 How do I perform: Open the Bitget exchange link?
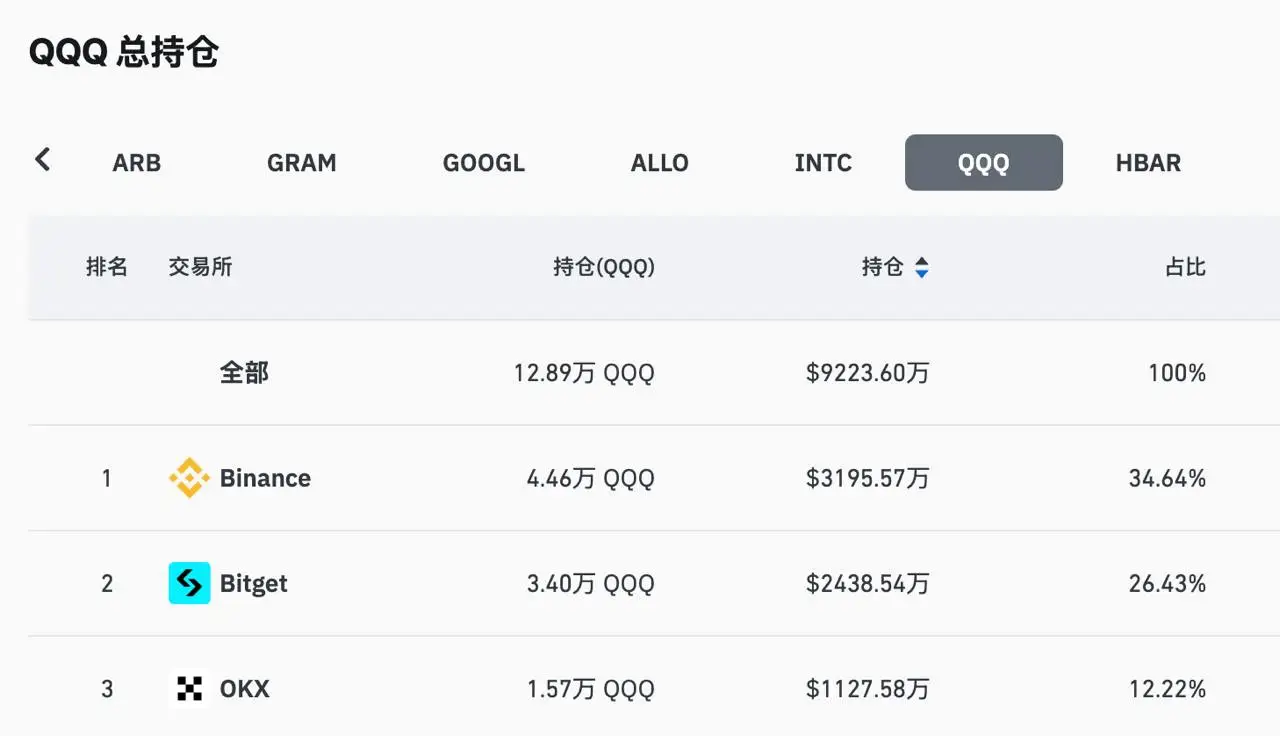click(254, 583)
